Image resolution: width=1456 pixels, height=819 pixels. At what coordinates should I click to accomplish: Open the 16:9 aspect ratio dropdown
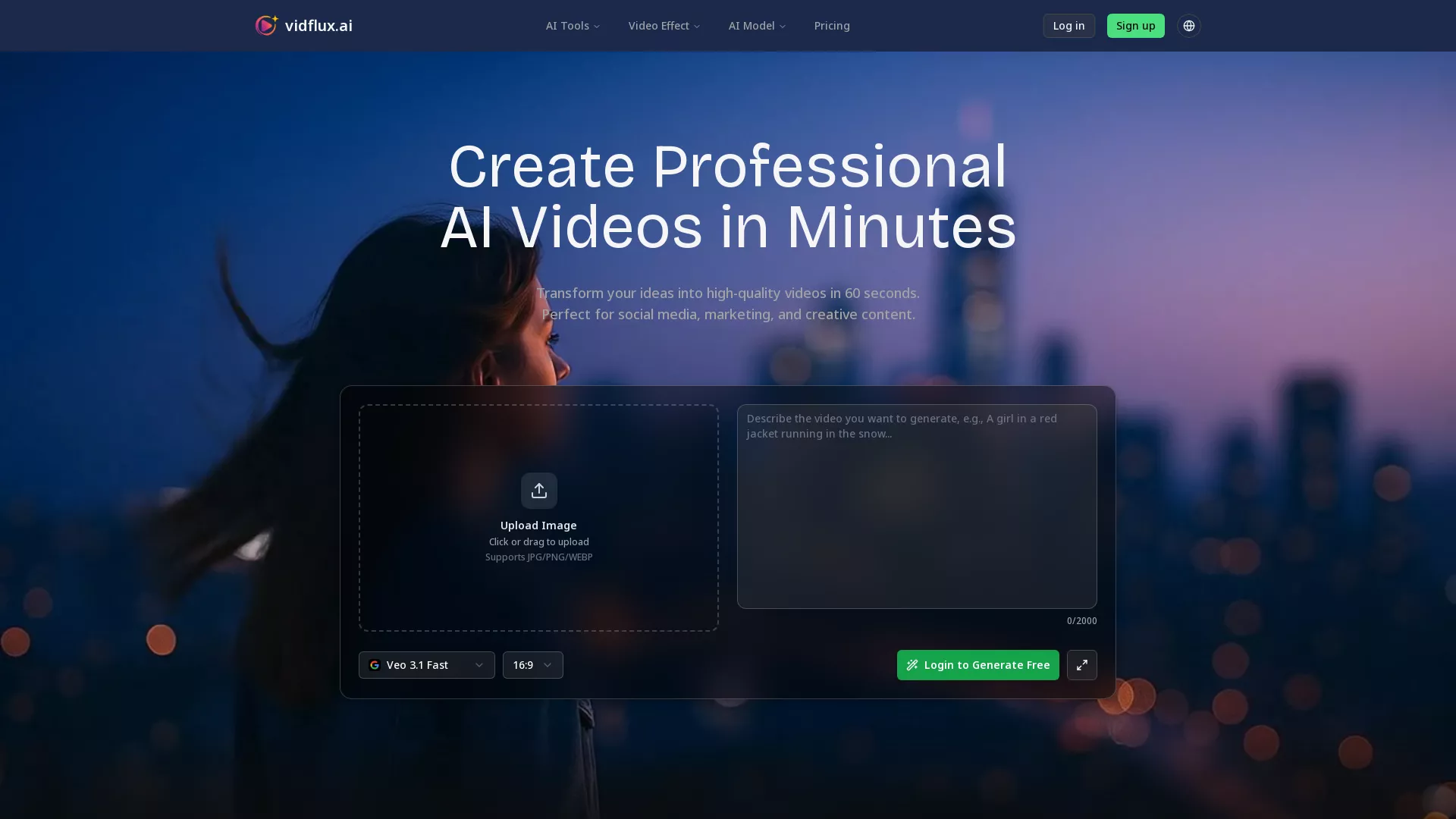pos(532,664)
